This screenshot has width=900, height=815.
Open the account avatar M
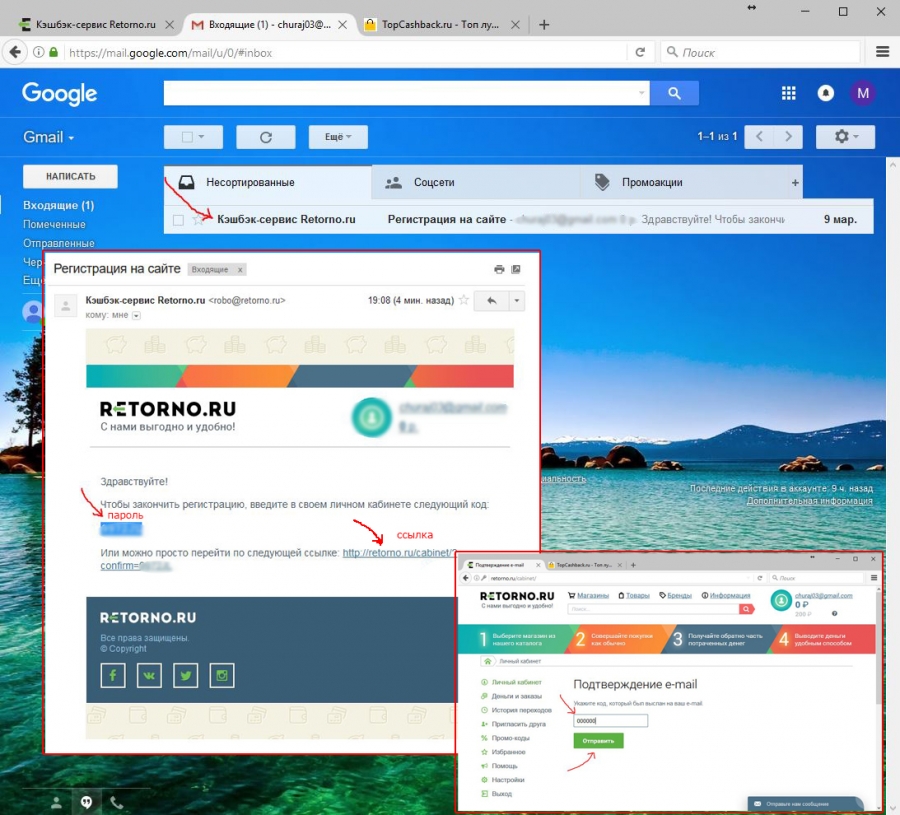863,93
